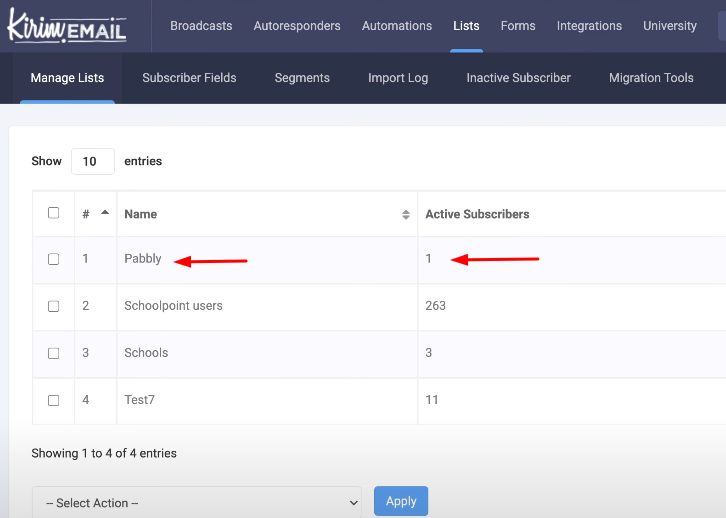Open the Segments tab
726x518 pixels.
click(x=302, y=78)
